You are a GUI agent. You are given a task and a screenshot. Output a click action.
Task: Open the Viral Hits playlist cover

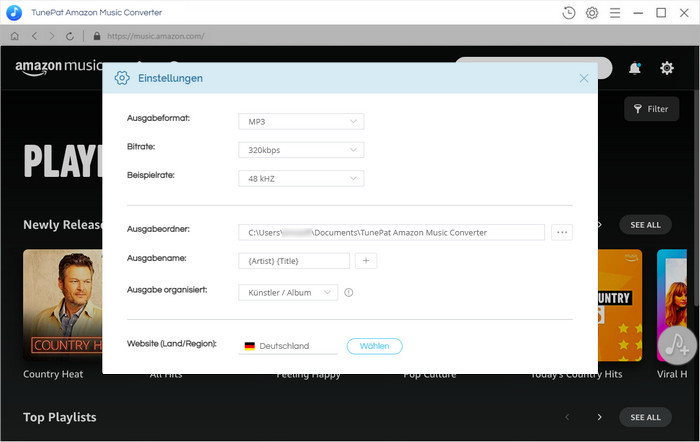click(672, 305)
